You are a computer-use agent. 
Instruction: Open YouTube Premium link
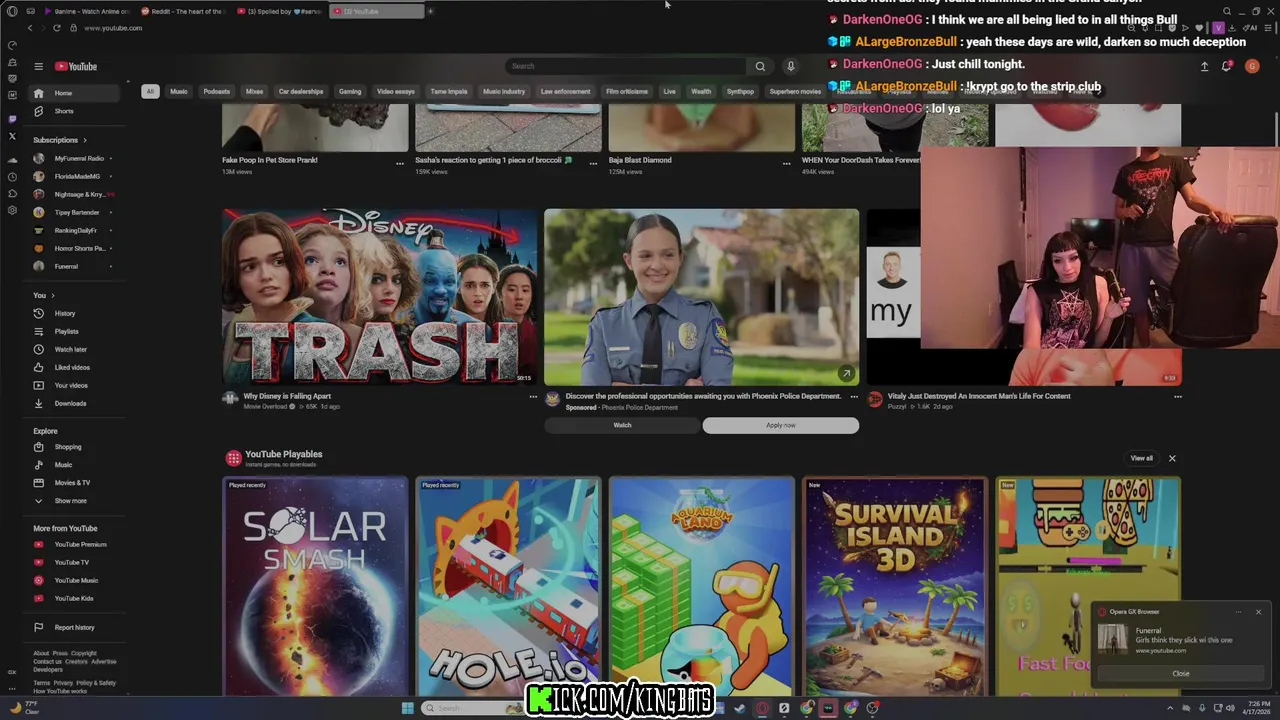pos(75,544)
